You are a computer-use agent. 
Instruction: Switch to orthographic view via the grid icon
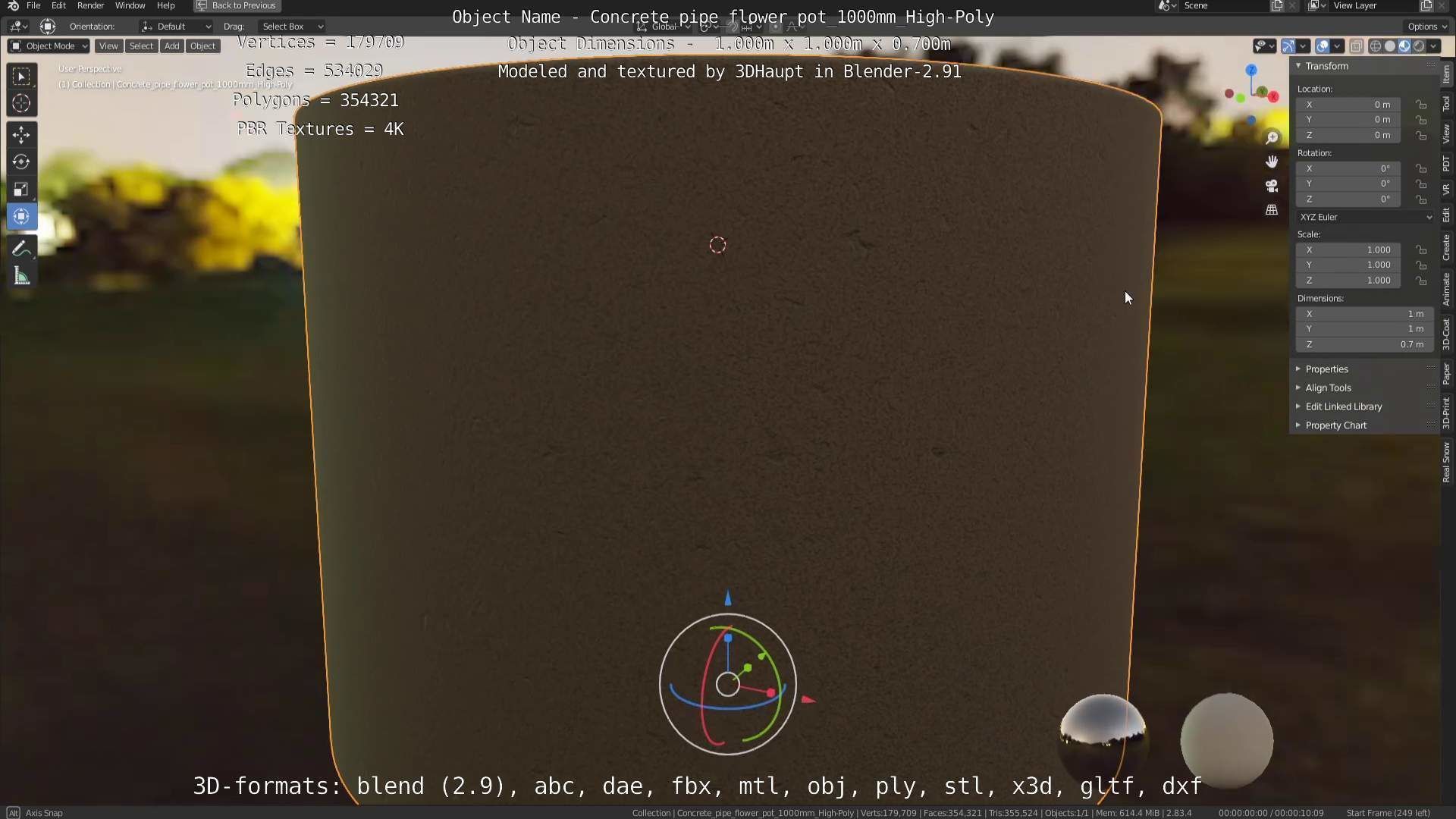pos(1272,210)
